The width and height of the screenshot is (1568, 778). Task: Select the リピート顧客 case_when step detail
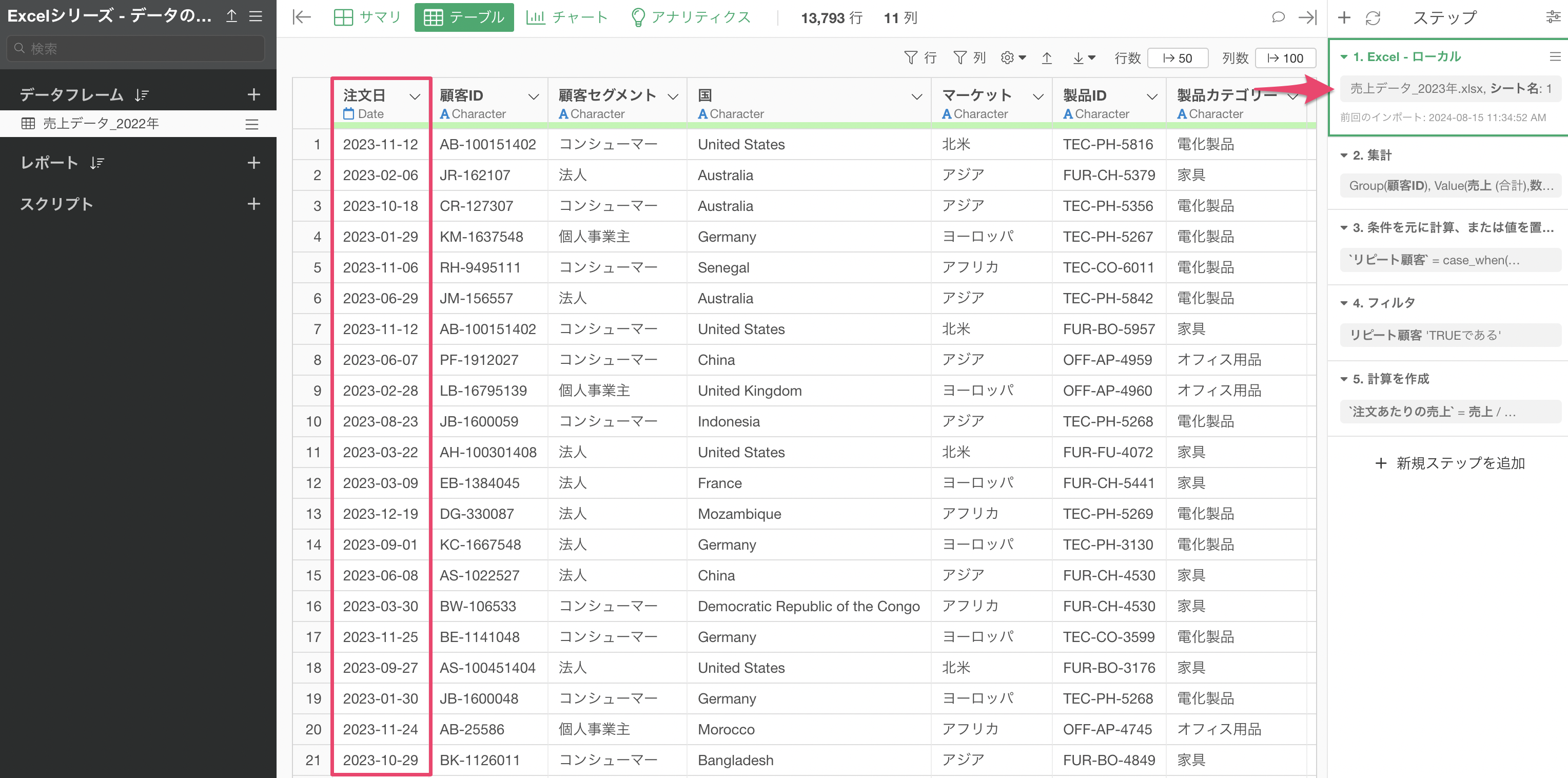[x=1450, y=260]
